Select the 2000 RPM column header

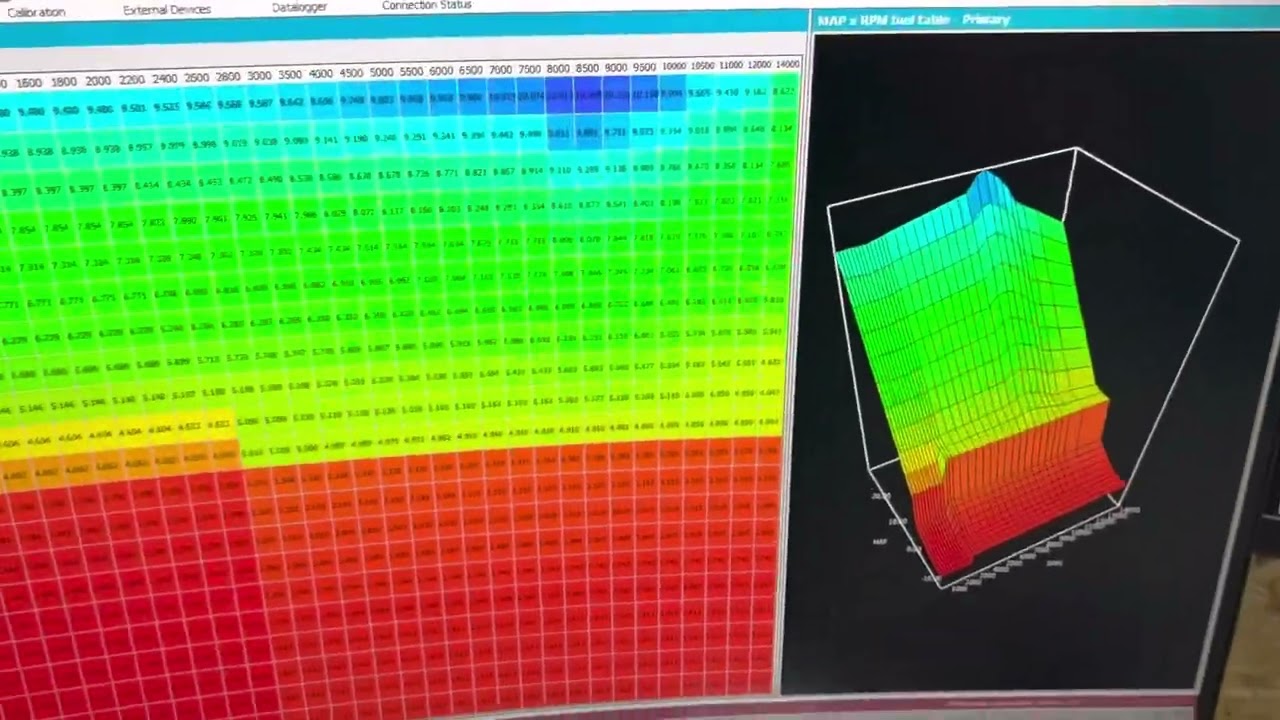coord(98,81)
